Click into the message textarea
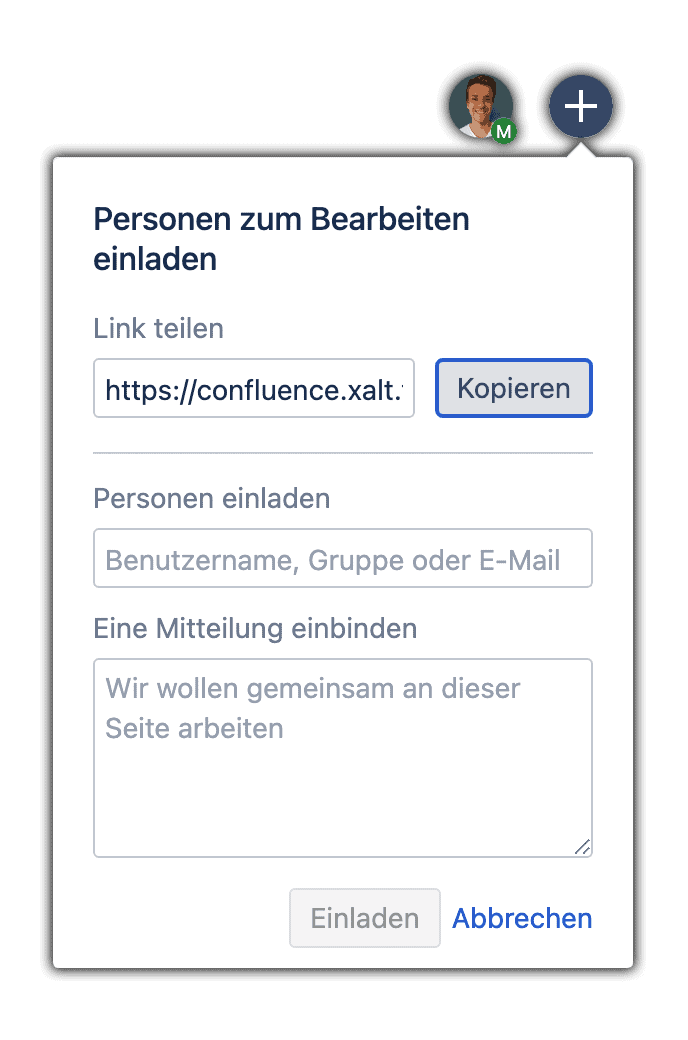Screen dimensions: 688x1040 tap(343, 757)
